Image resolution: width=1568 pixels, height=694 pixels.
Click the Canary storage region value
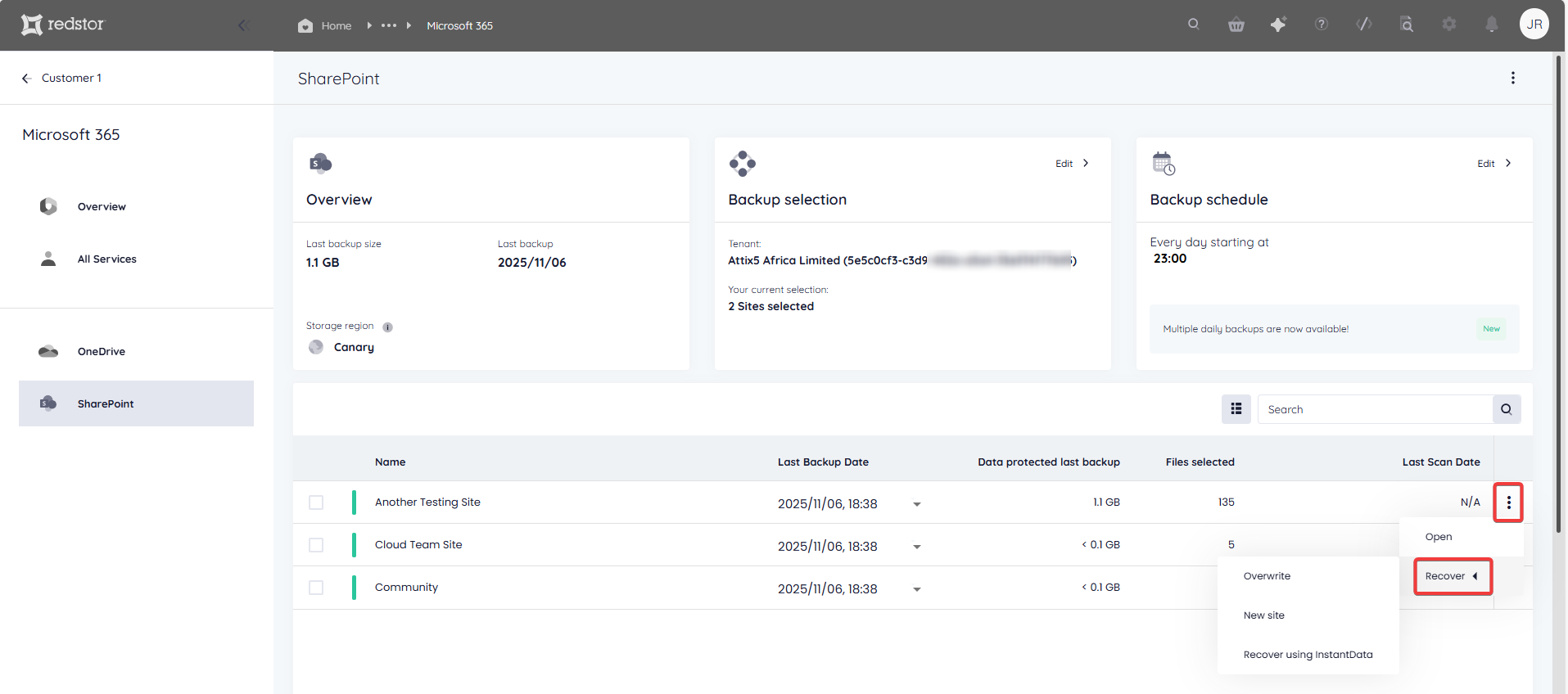(354, 347)
